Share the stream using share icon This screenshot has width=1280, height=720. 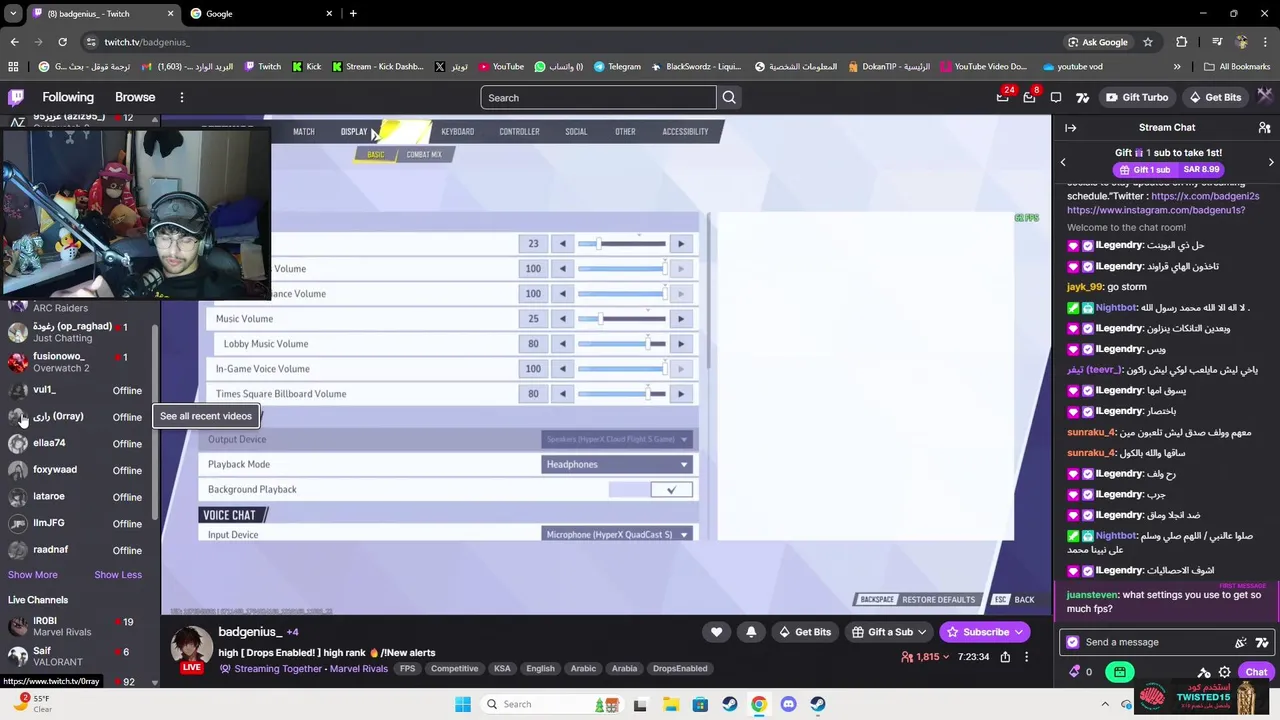click(1005, 657)
